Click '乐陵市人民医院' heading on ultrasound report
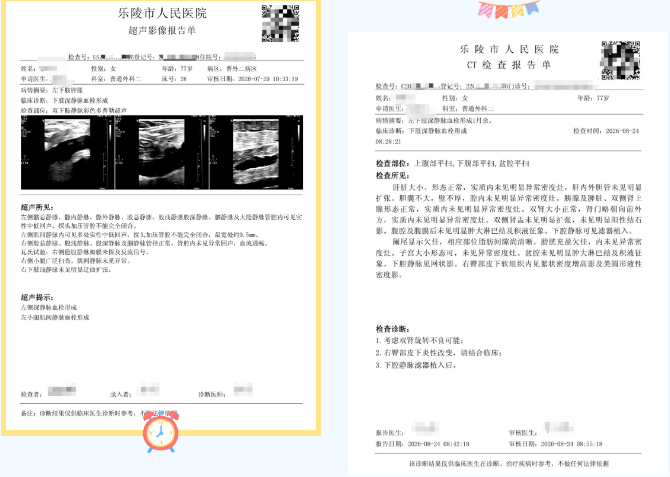This screenshot has height=477, width=670. tap(162, 13)
